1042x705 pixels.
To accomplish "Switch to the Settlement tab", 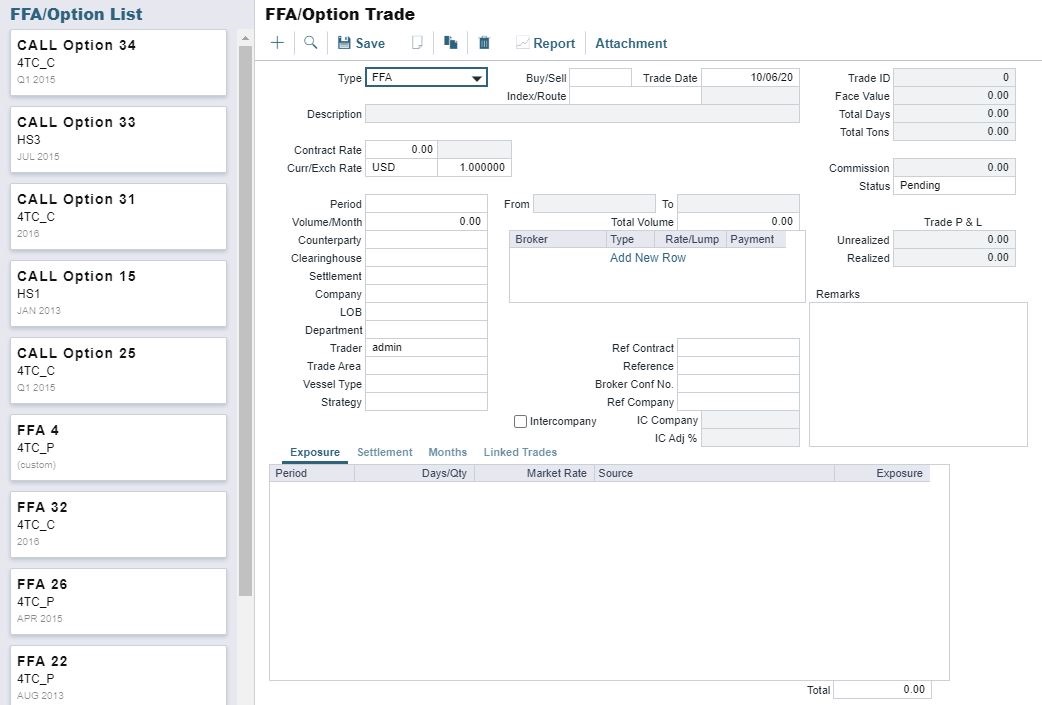I will 384,453.
